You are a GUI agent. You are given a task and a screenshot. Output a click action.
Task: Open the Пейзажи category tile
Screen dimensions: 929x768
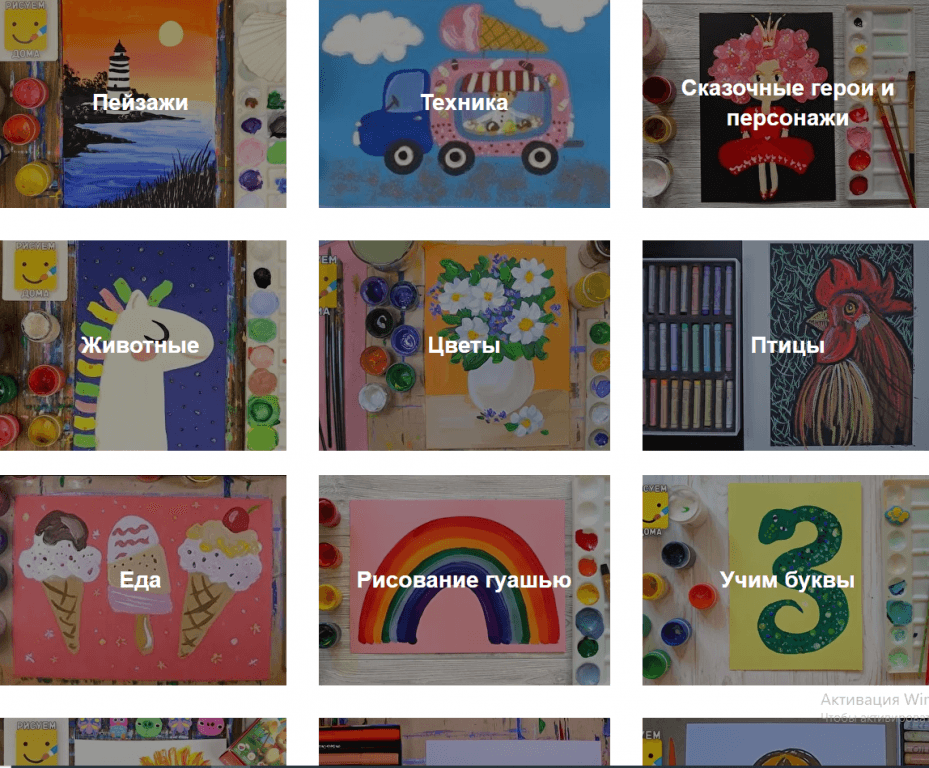click(x=143, y=104)
